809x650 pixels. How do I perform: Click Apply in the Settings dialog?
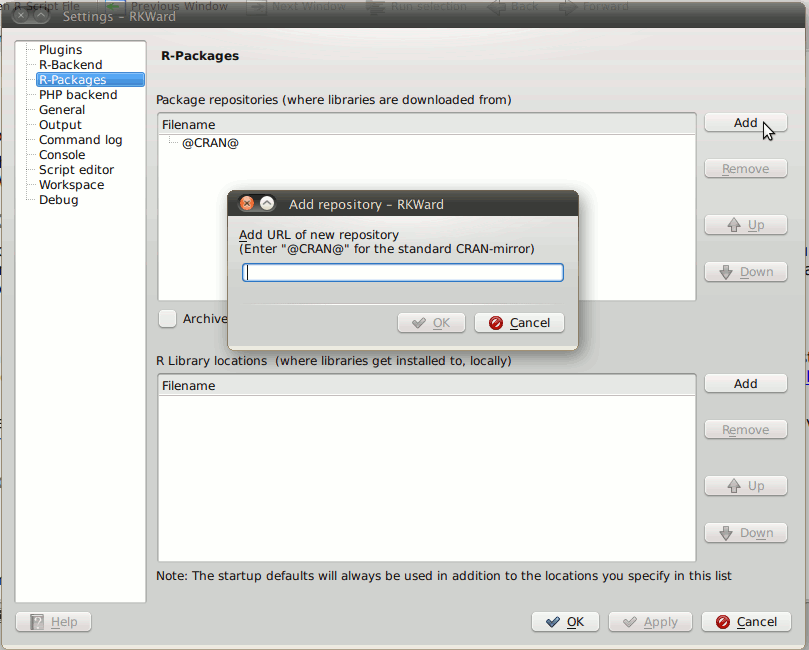pos(651,622)
